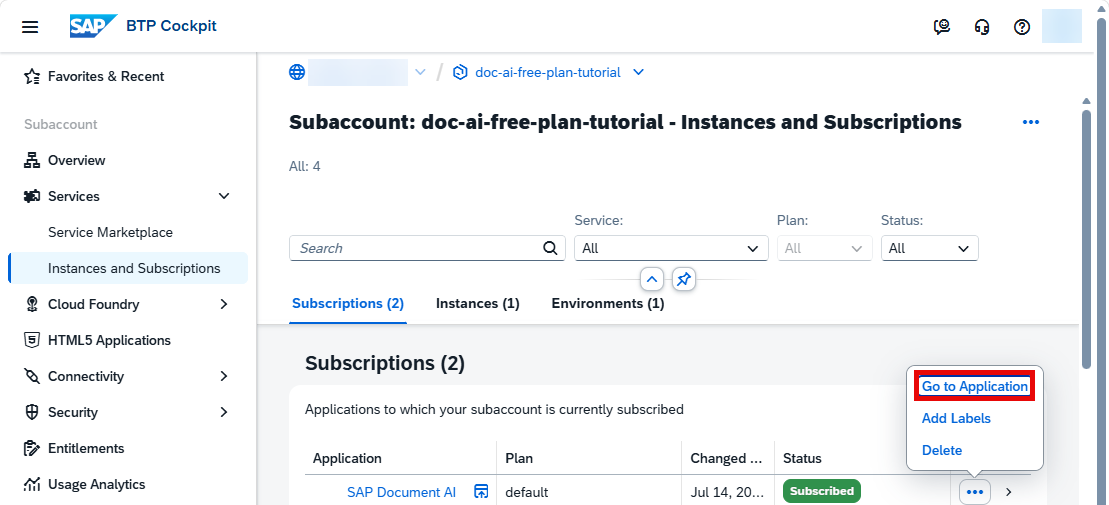
Task: Open the feedback chat icon
Action: click(x=941, y=27)
